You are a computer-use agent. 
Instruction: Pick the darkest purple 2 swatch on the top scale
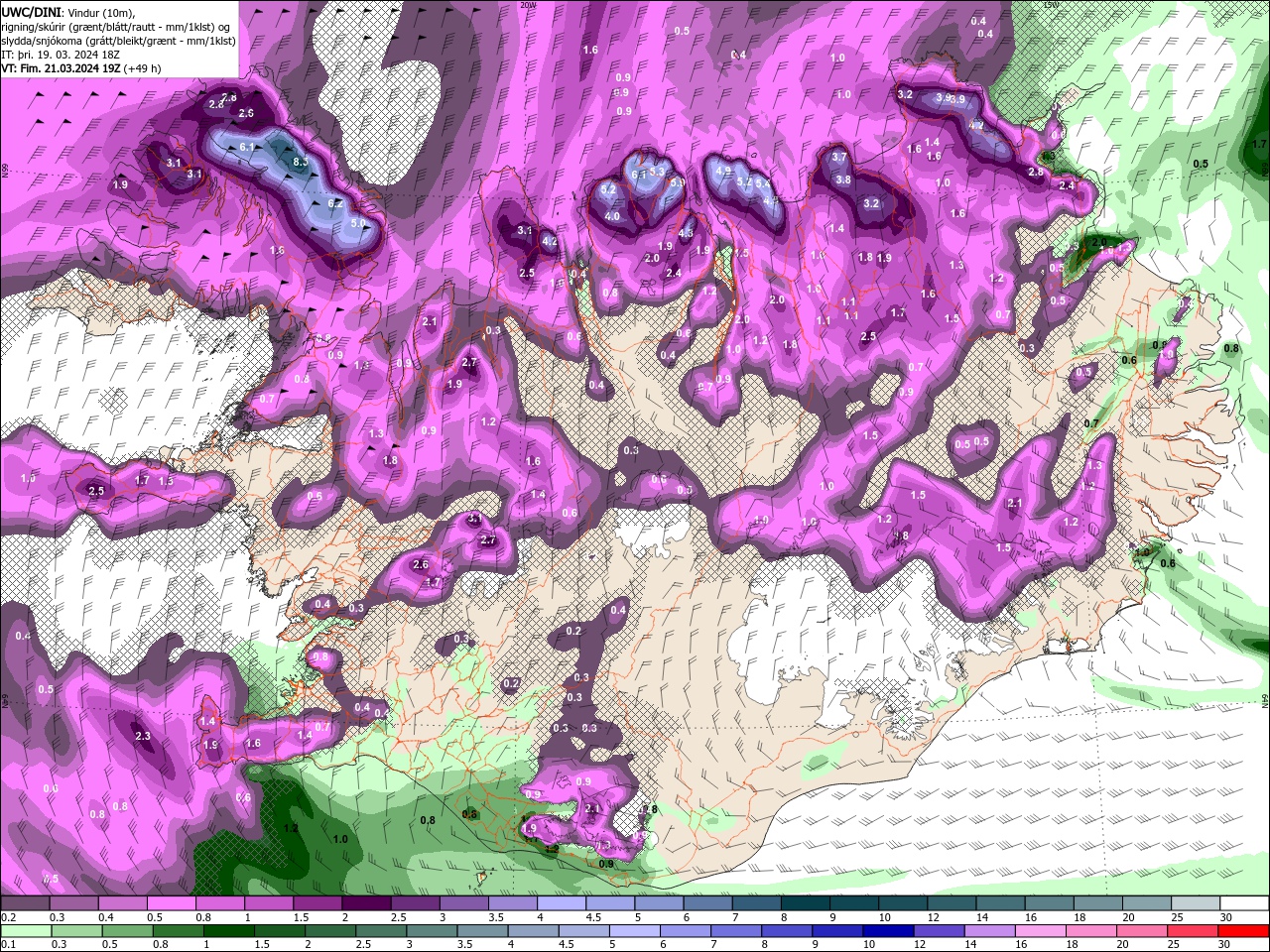[x=366, y=903]
